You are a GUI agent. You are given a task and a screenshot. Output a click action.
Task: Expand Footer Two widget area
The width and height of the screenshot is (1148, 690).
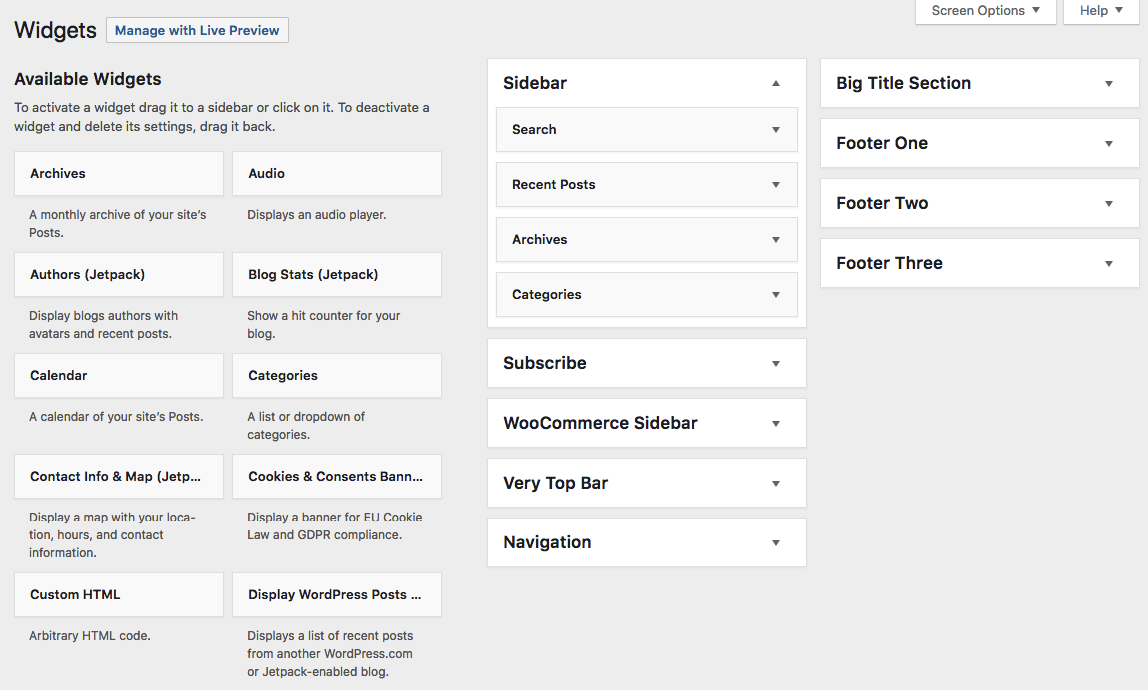coord(1107,203)
